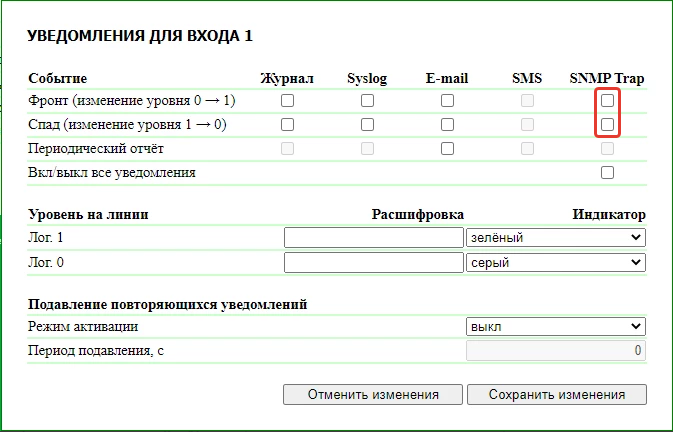Click the Журнал checkbox for Периодический отчёт
The height and width of the screenshot is (432, 673).
[x=288, y=149]
